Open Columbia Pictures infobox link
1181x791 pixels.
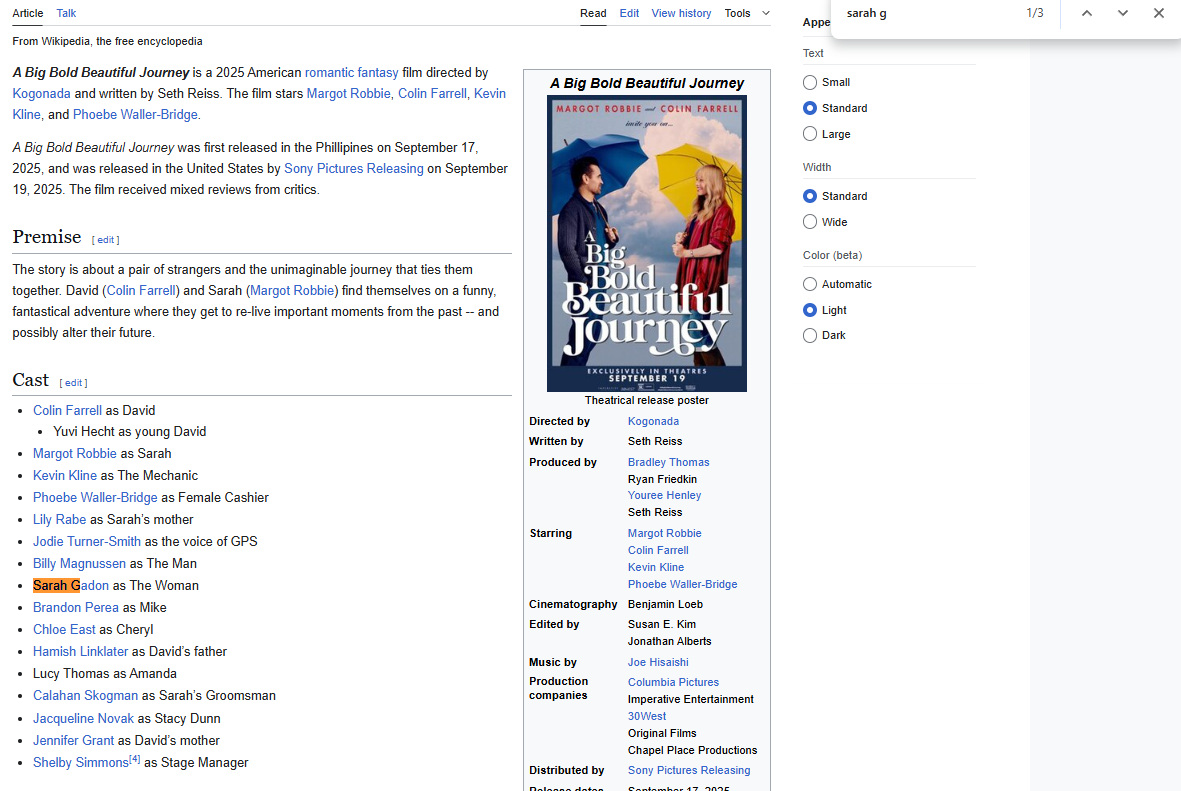point(673,682)
